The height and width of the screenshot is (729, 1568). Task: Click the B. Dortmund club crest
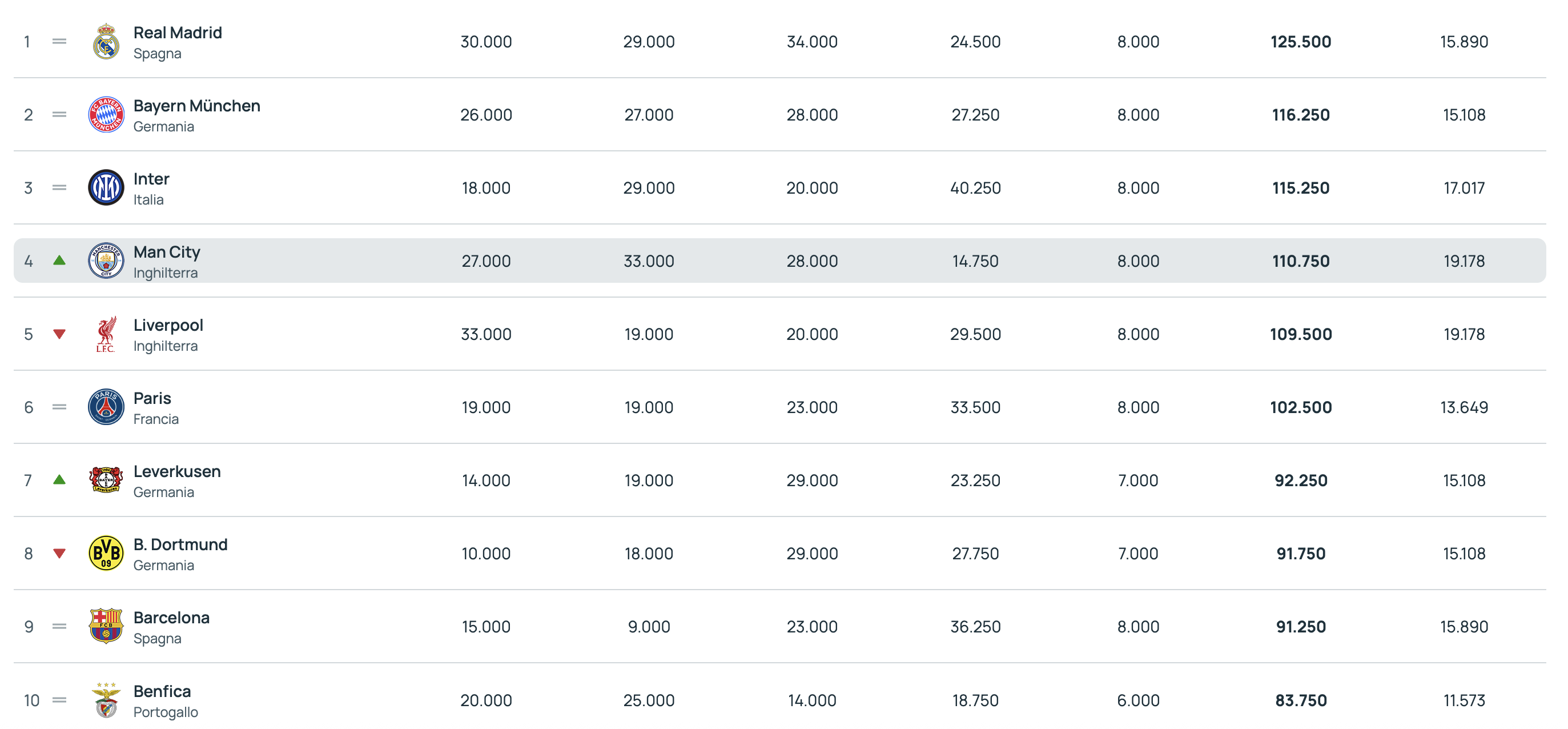pos(106,553)
